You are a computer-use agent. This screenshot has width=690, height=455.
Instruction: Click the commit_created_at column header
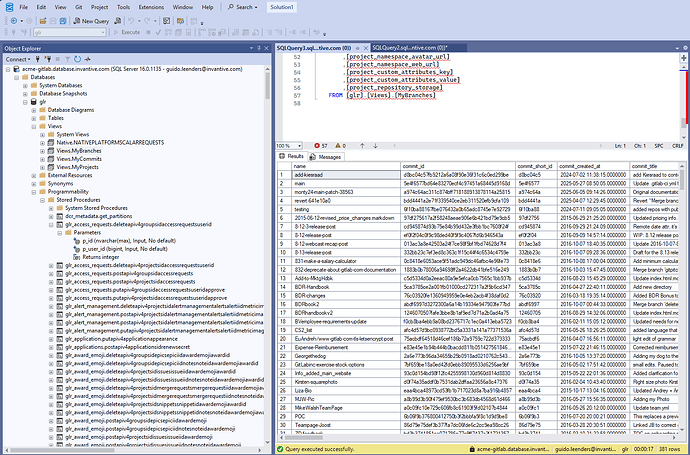click(x=593, y=166)
